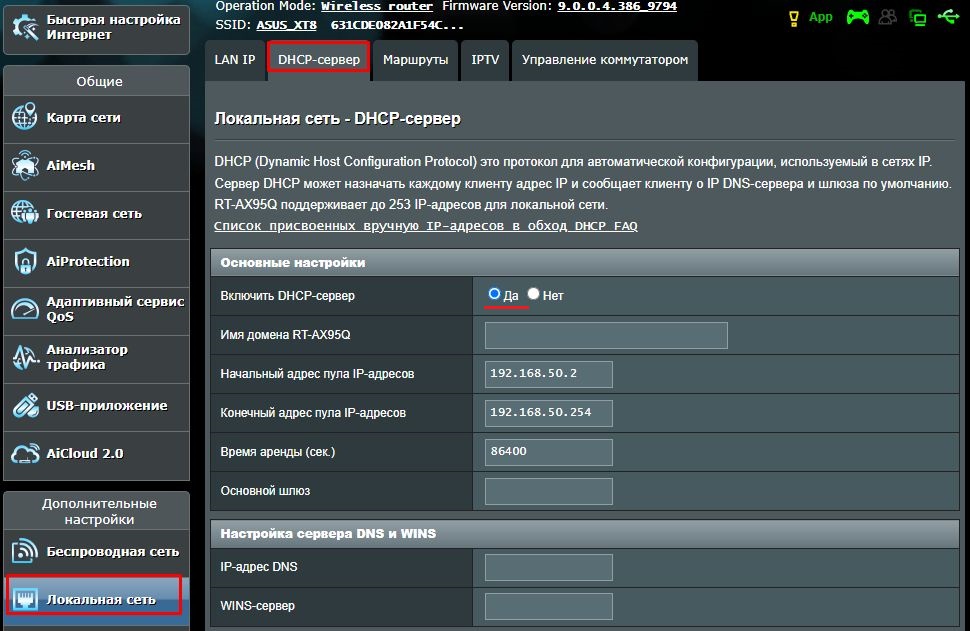
Task: Click the ASUS_XT8 SSID link
Action: click(x=286, y=25)
